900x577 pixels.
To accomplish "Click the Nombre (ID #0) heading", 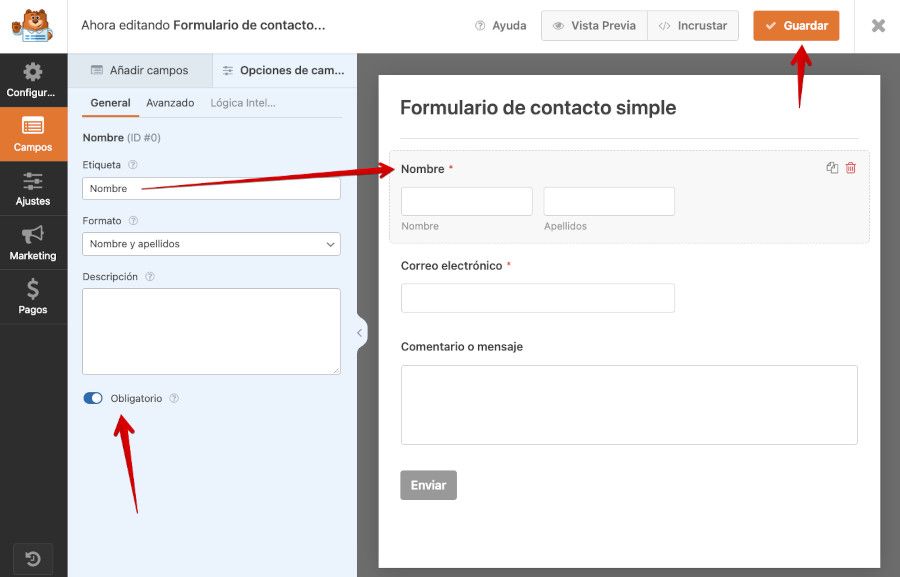I will [x=122, y=138].
